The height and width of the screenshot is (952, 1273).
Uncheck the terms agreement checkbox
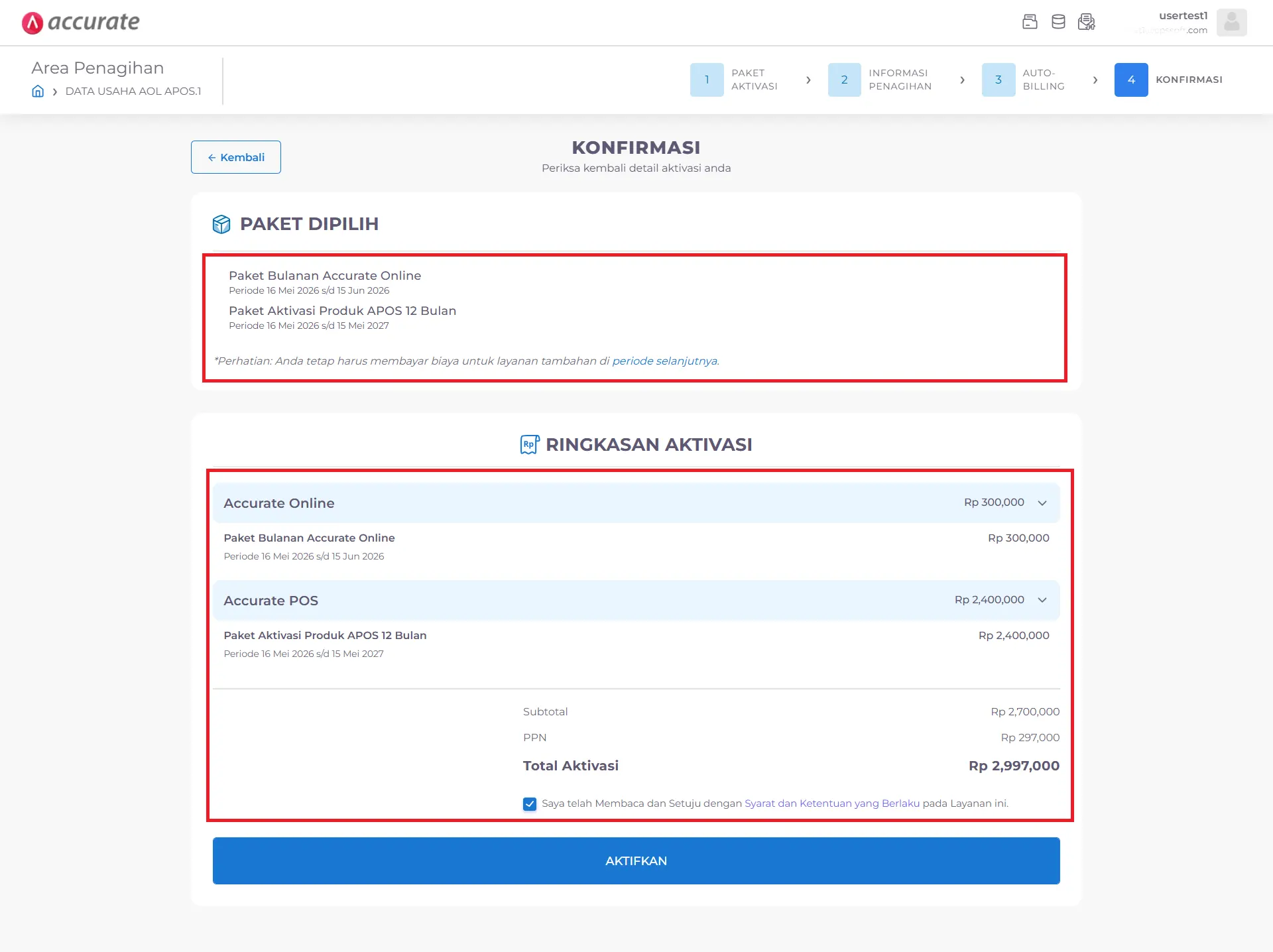tap(530, 804)
